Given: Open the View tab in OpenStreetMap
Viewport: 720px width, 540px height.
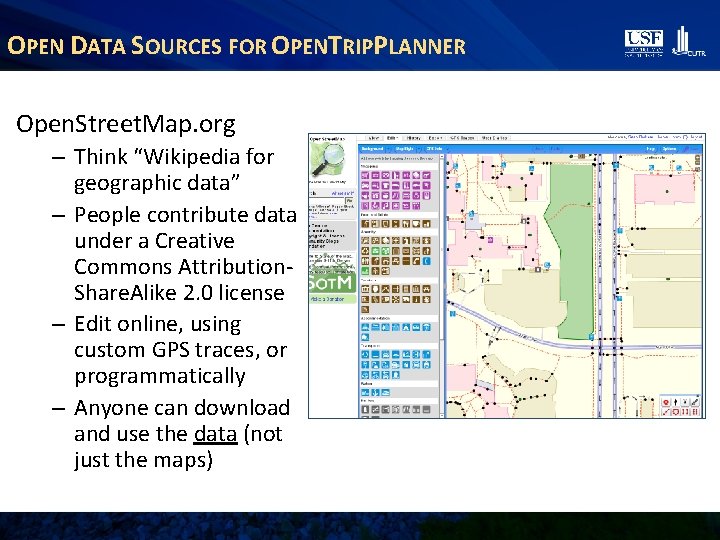Looking at the screenshot, I should [374, 138].
